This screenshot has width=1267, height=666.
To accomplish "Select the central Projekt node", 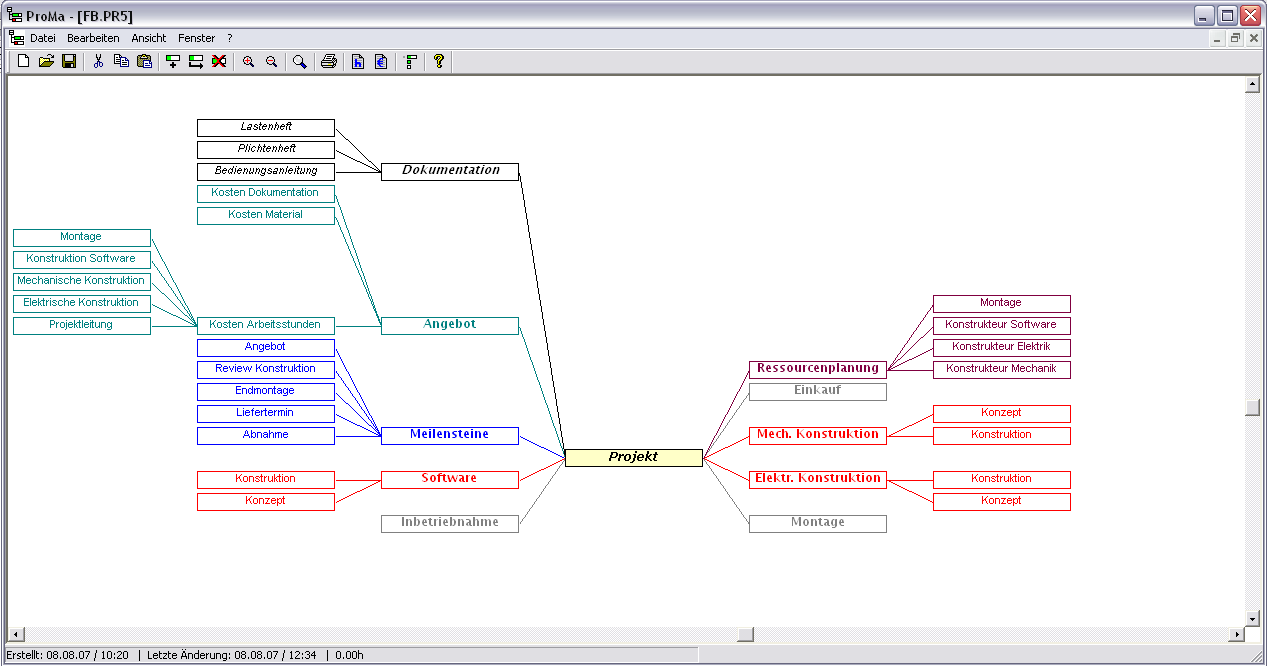I will coord(634,458).
